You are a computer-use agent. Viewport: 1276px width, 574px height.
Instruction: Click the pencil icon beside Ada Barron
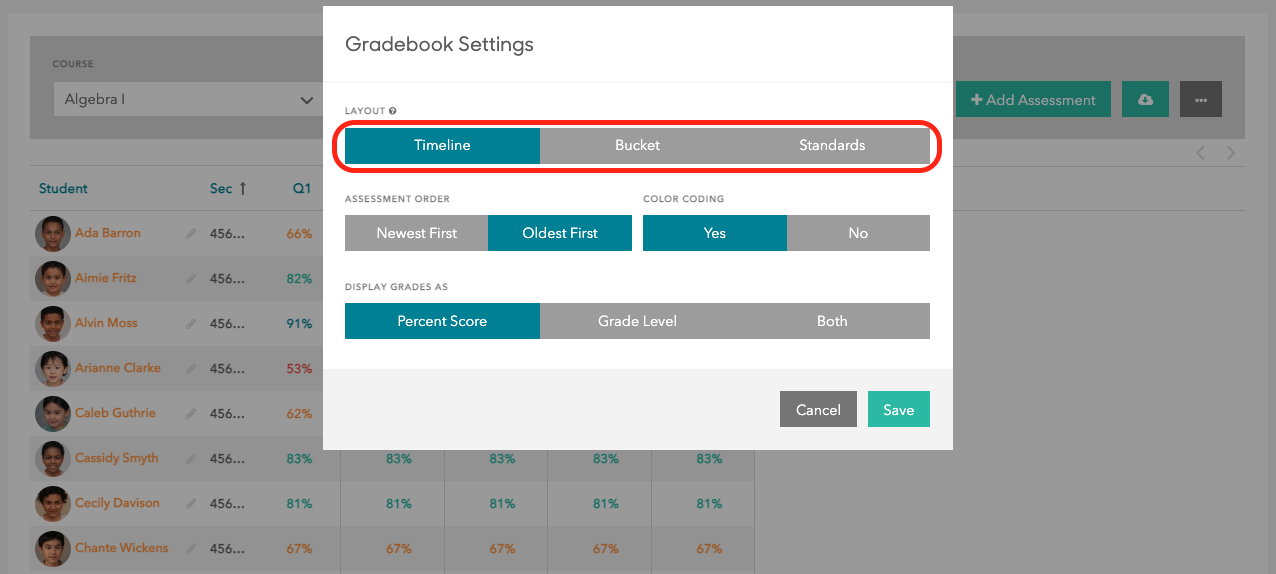click(191, 234)
